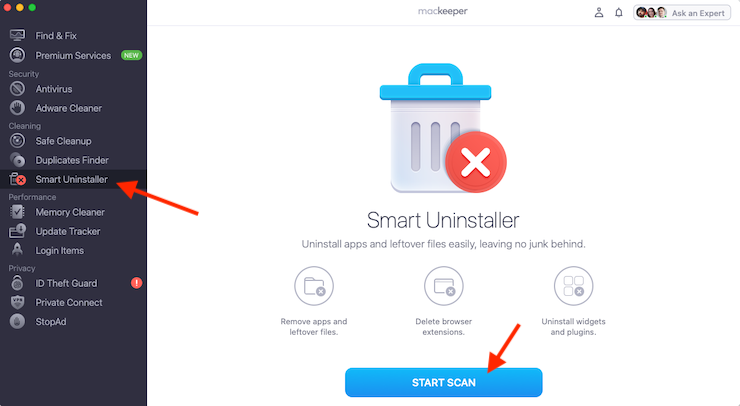The height and width of the screenshot is (406, 740).
Task: Click the red ID Theft Guard alert badge
Action: point(136,283)
